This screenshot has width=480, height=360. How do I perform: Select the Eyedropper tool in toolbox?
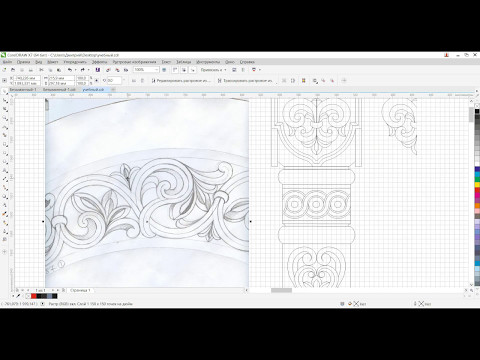[5, 214]
